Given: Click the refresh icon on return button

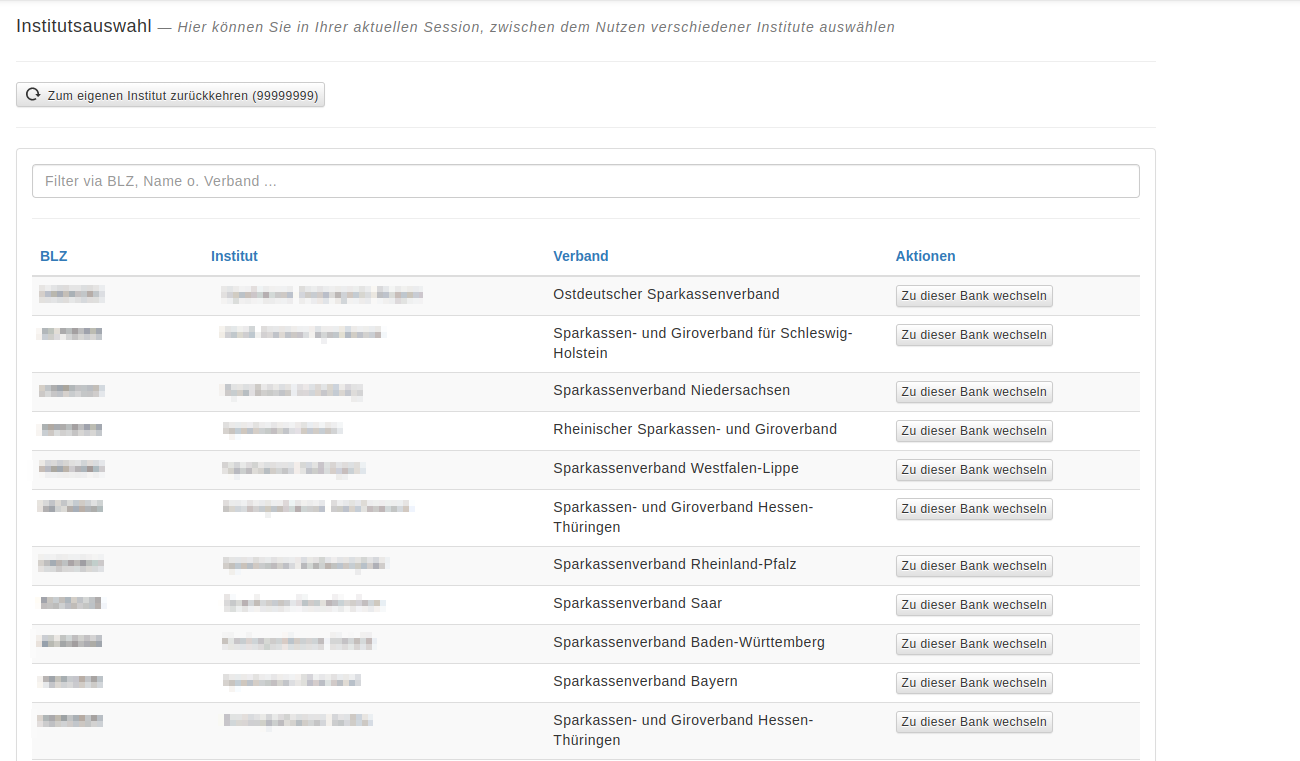Looking at the screenshot, I should pos(33,95).
